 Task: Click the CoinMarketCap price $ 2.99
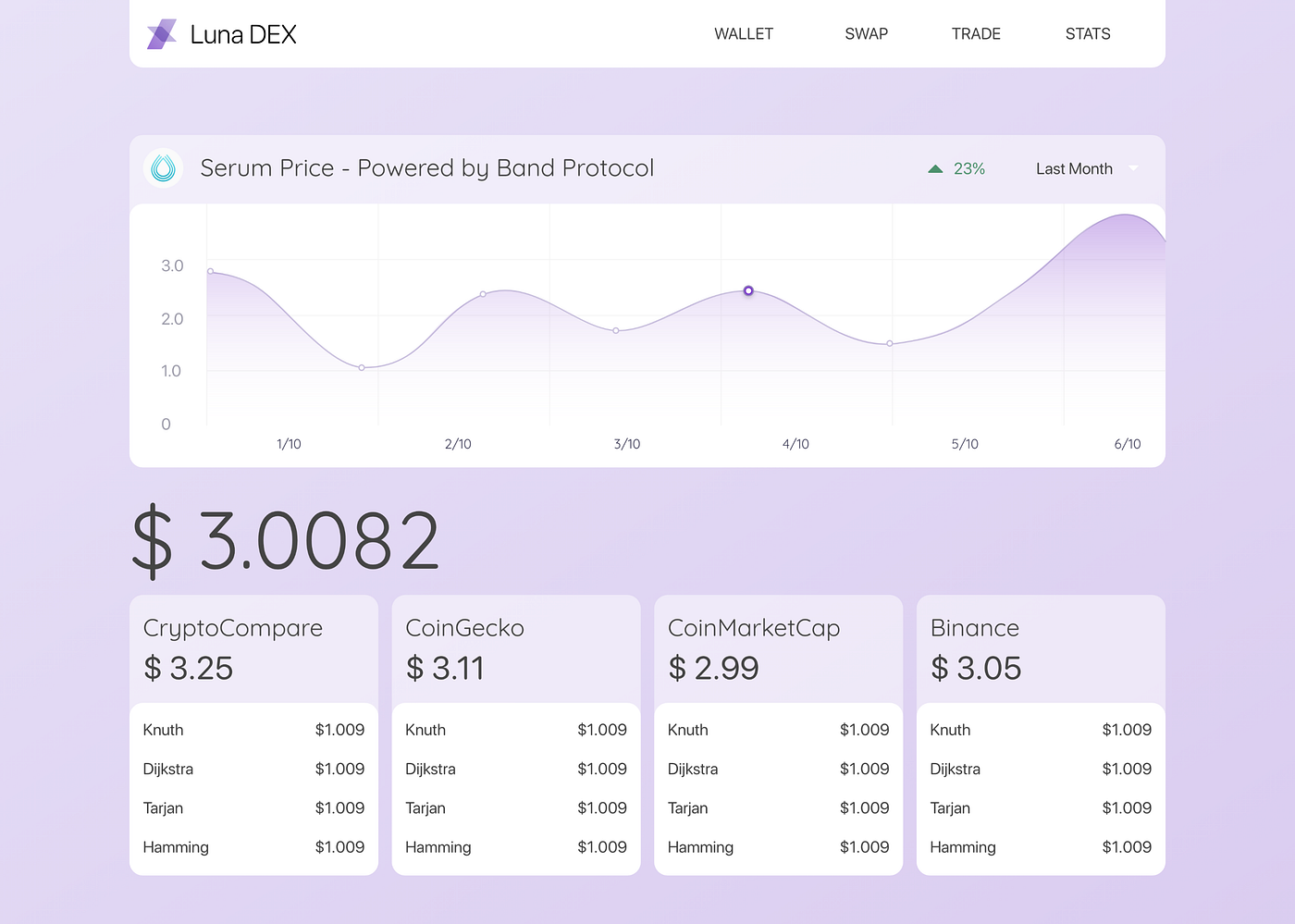click(x=713, y=668)
